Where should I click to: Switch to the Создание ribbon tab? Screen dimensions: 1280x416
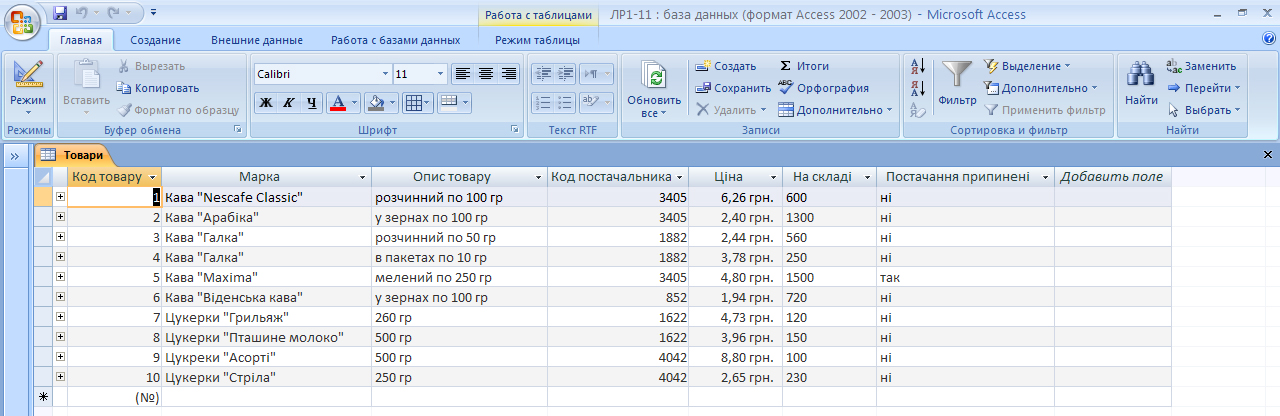pos(155,40)
